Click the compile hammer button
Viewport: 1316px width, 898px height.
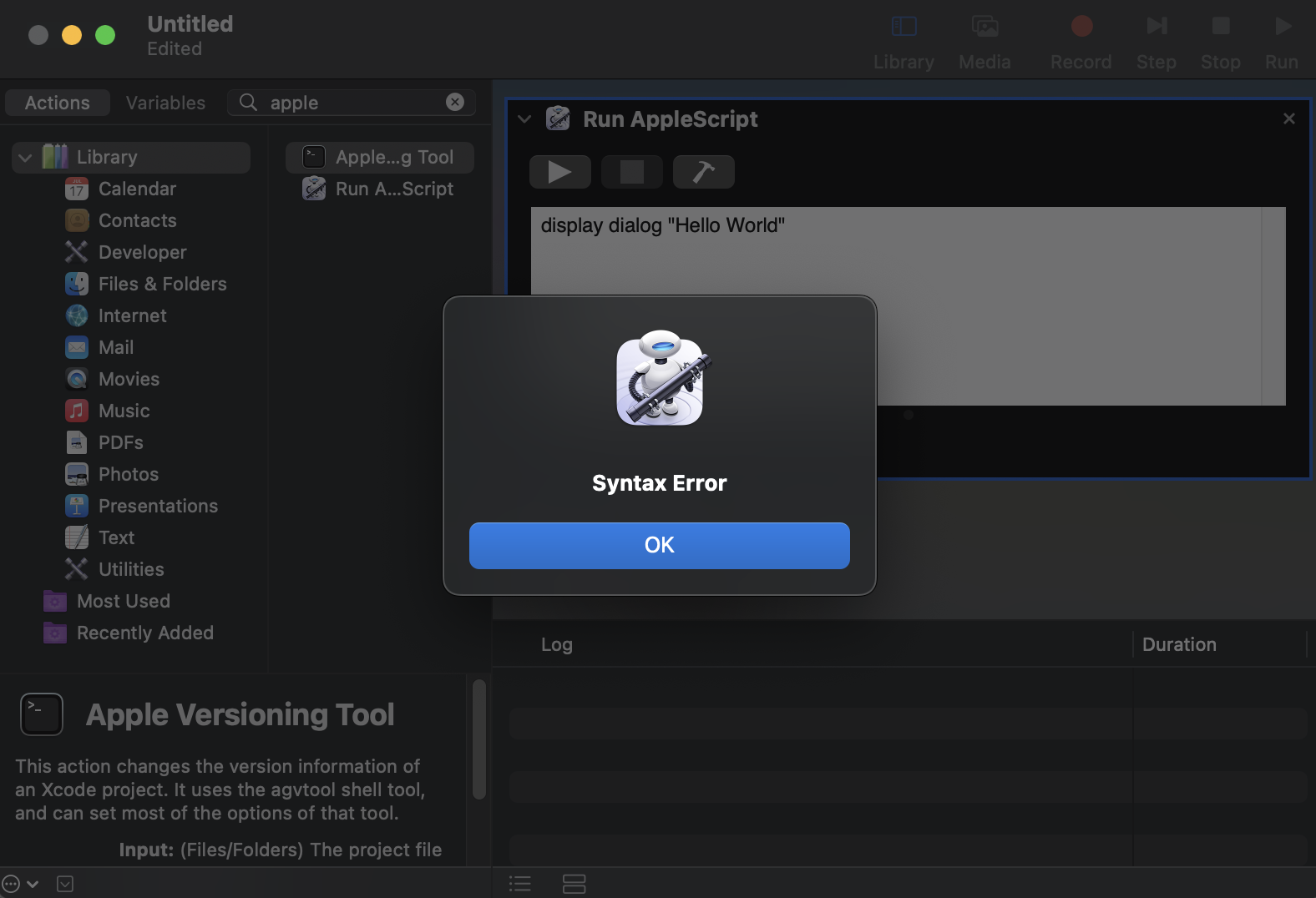click(x=704, y=172)
